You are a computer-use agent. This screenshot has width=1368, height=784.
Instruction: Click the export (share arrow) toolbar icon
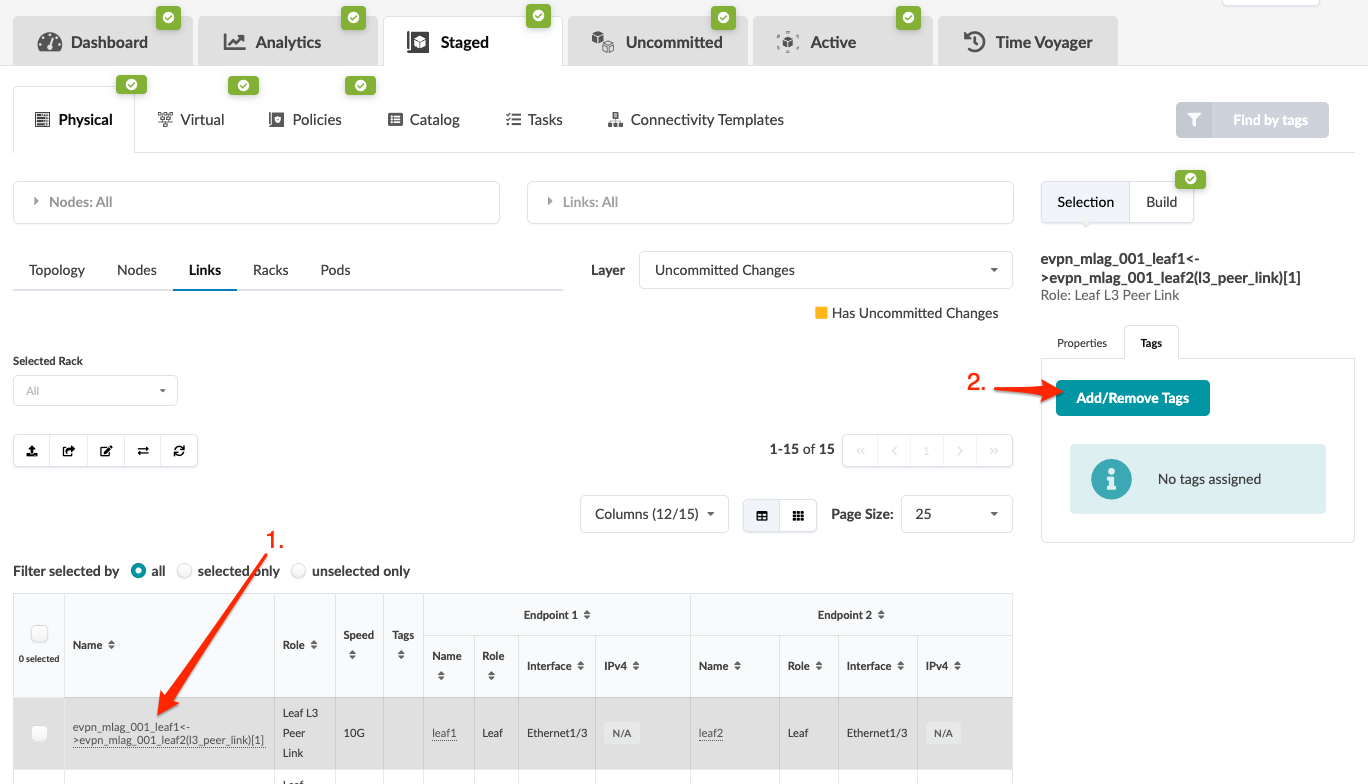(69, 451)
